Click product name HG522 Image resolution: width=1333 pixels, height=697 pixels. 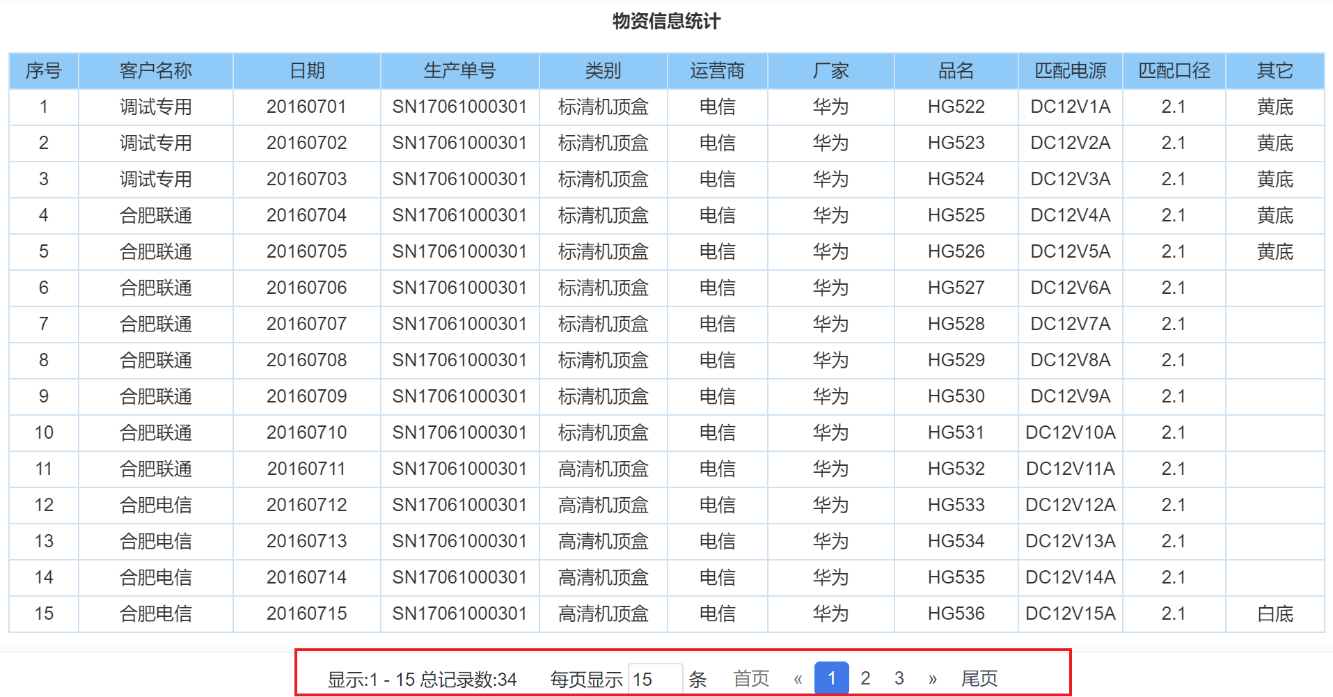[956, 107]
